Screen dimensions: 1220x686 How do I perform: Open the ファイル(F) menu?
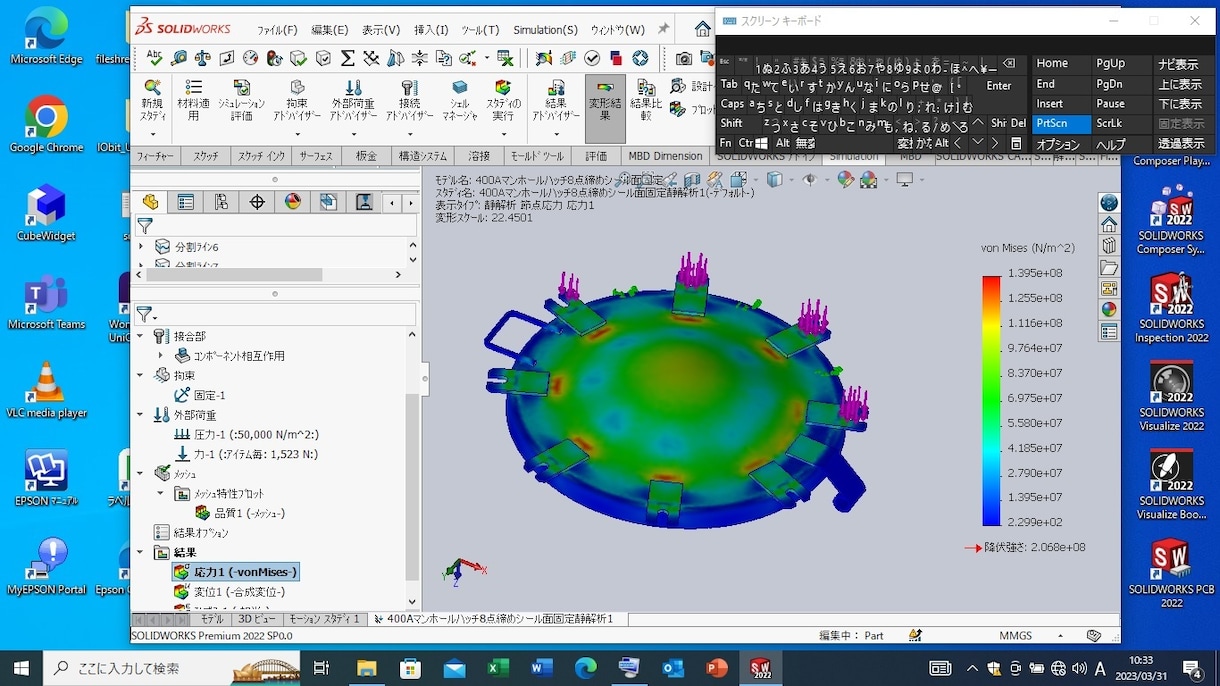[277, 30]
